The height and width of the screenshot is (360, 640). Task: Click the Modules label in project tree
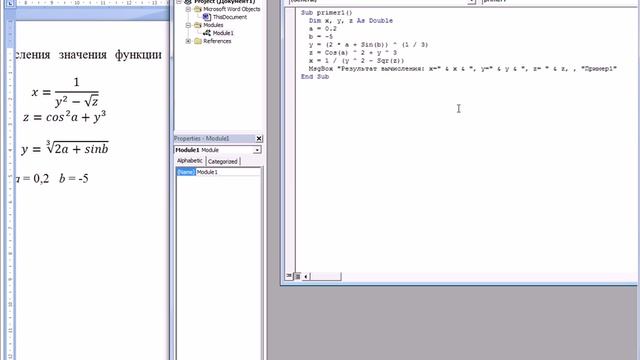pos(213,25)
